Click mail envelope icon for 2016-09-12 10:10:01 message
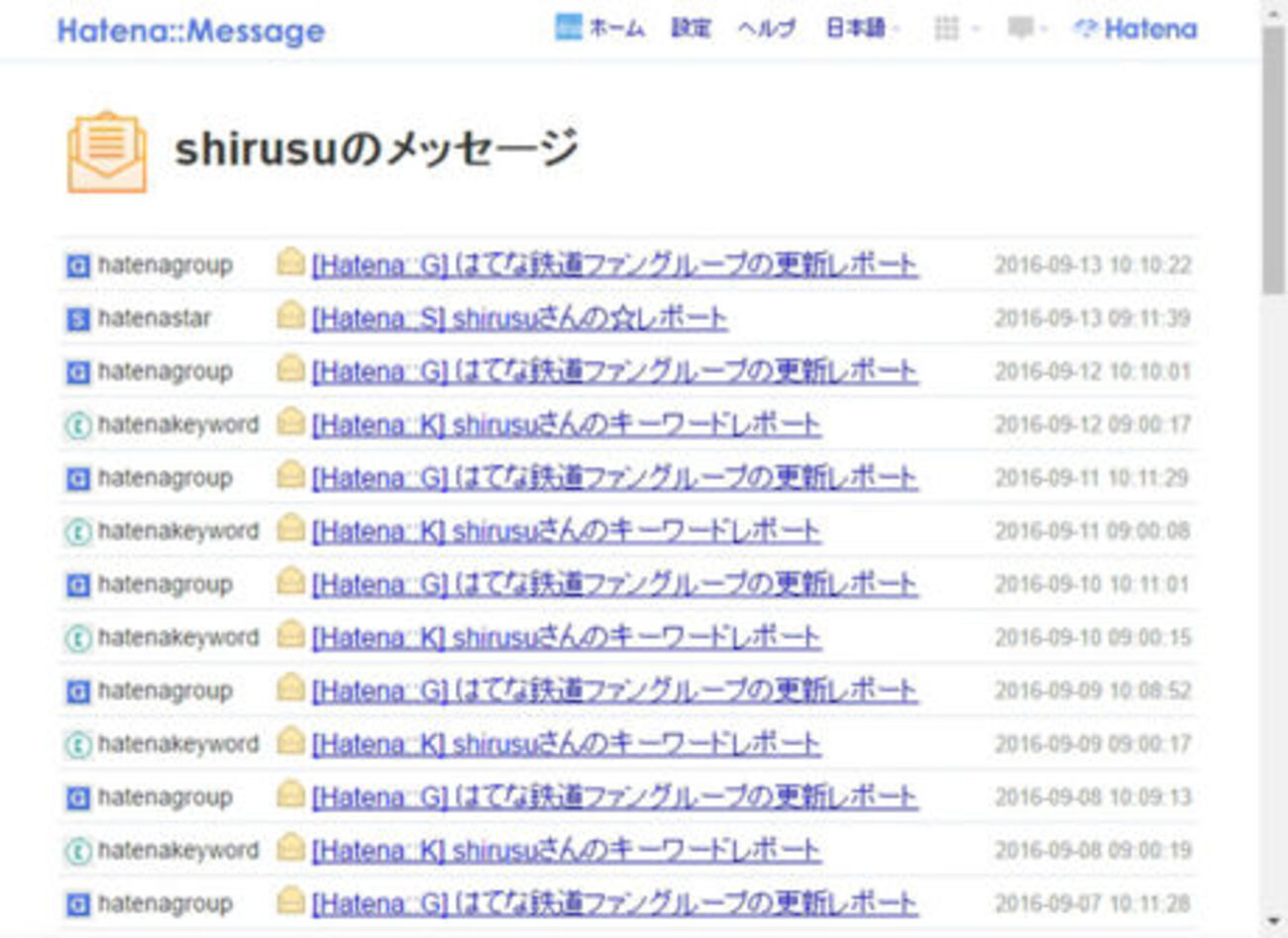This screenshot has height=938, width=1288. 290,368
